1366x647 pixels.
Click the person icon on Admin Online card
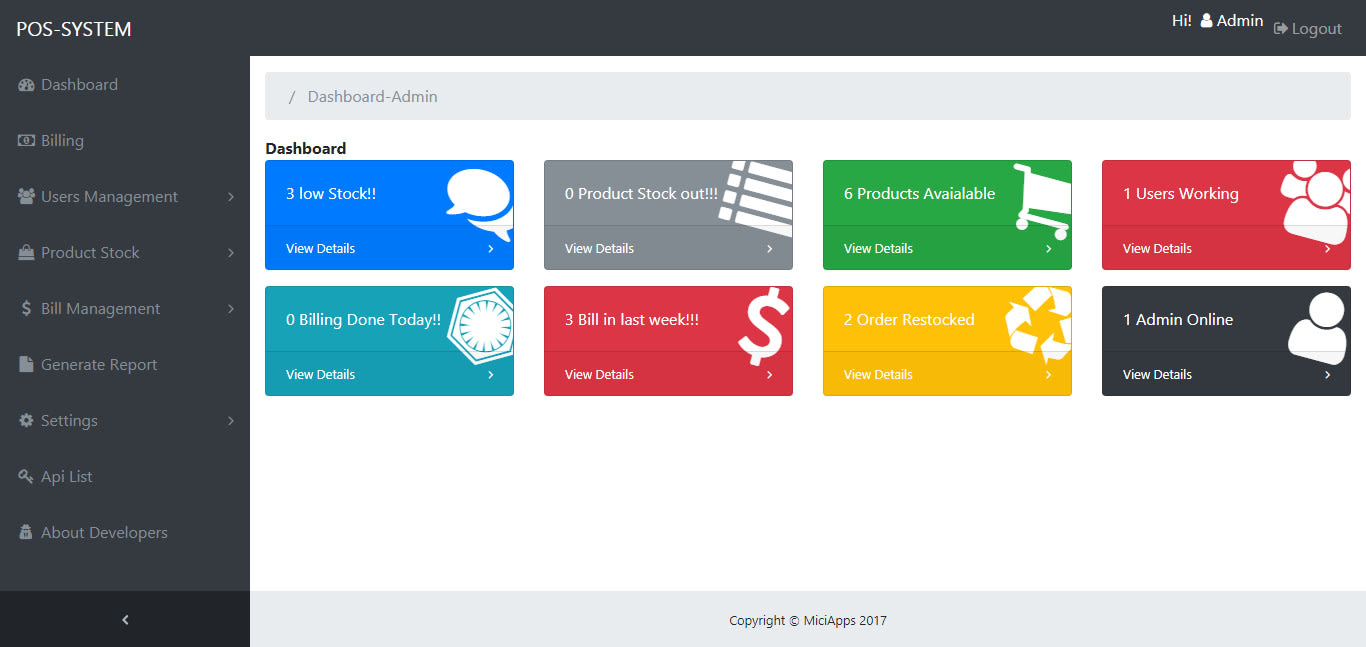1318,327
